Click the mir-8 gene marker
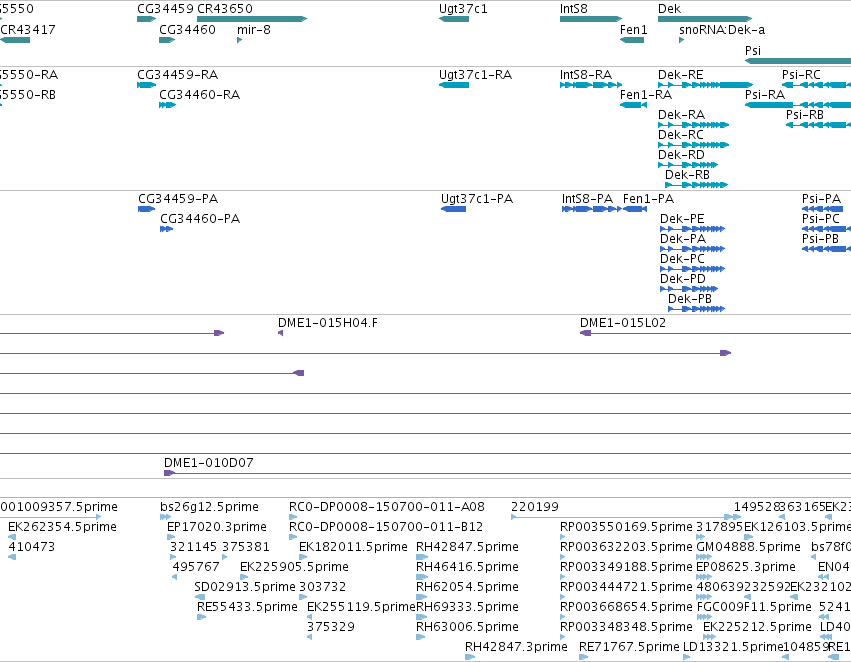The image size is (851, 662). point(239,40)
